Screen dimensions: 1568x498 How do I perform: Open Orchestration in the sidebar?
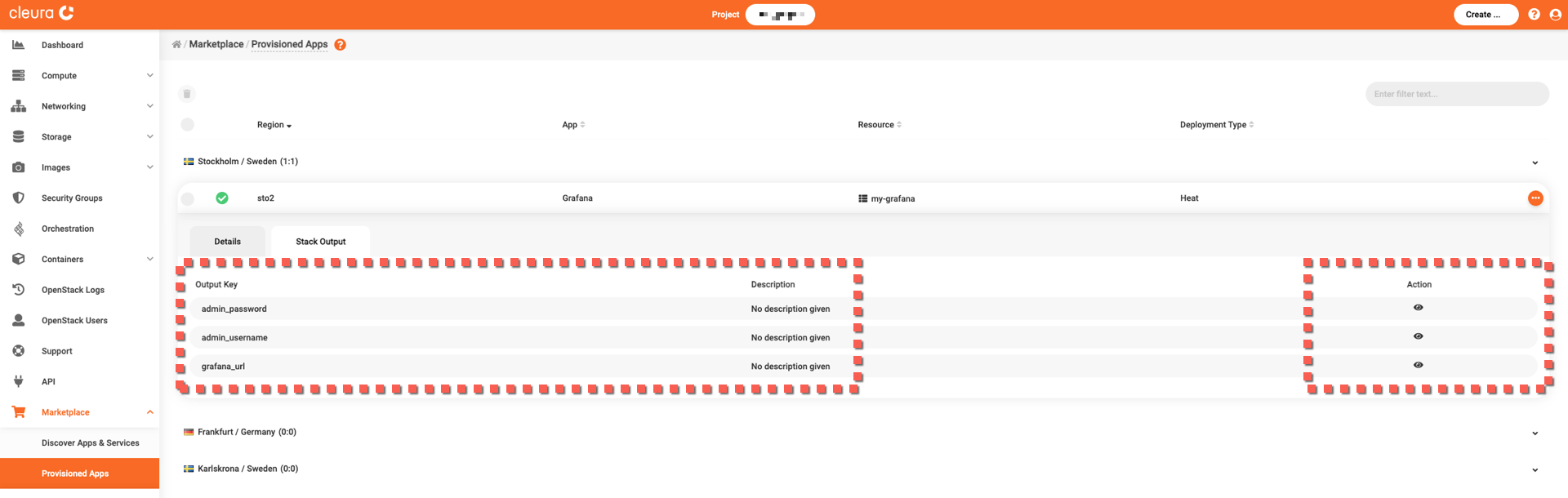(68, 229)
